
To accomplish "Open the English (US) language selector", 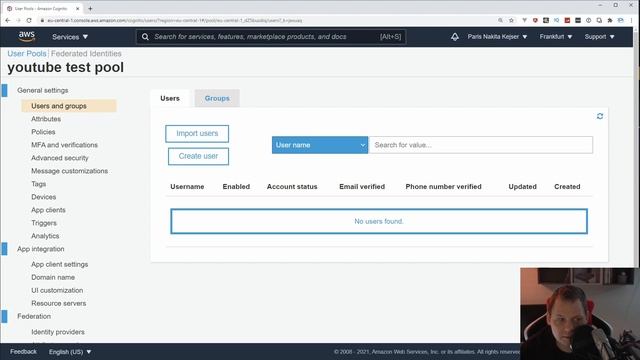I will coord(70,351).
